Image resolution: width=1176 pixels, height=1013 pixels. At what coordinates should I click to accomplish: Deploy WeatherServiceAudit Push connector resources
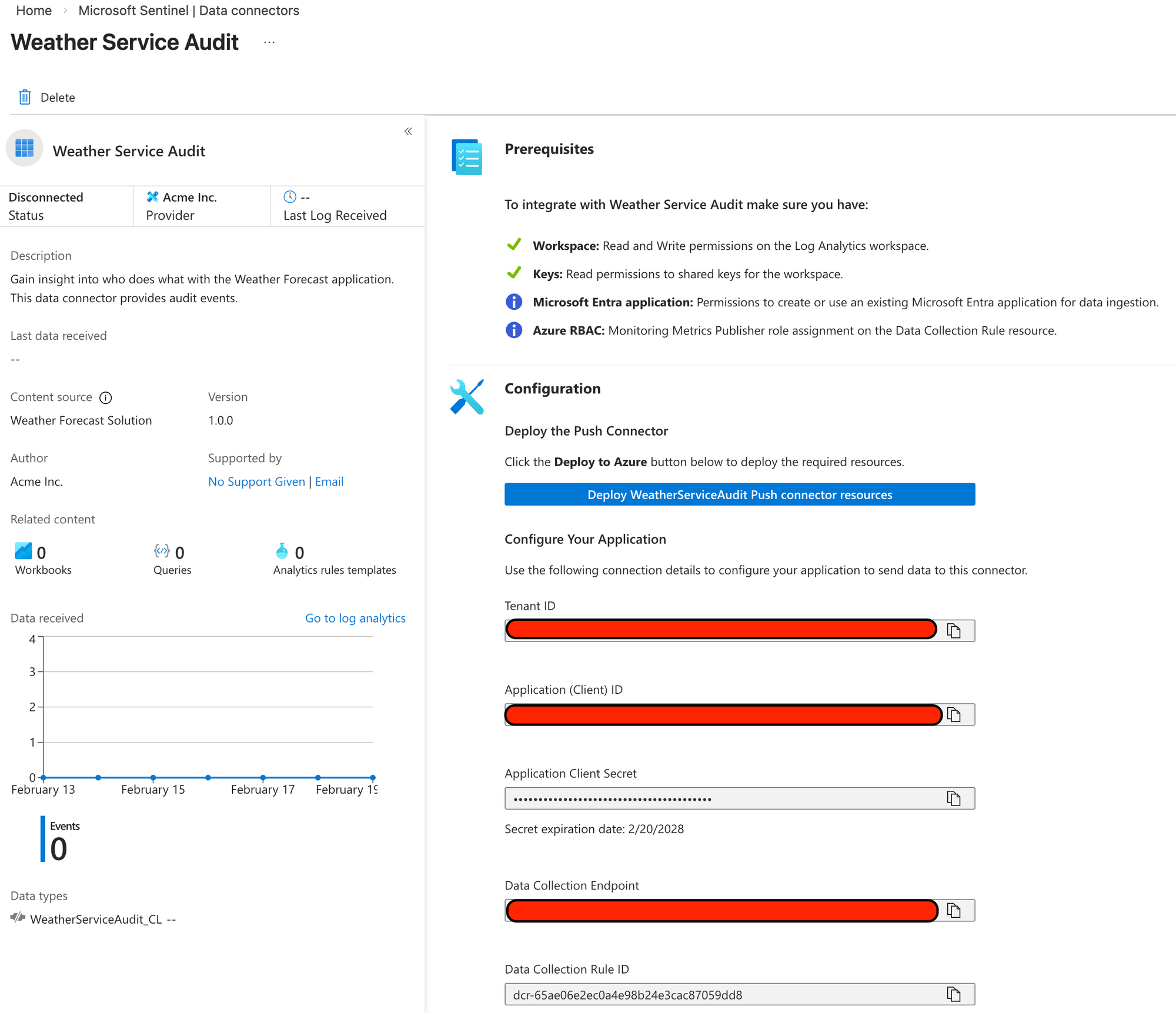pos(739,494)
